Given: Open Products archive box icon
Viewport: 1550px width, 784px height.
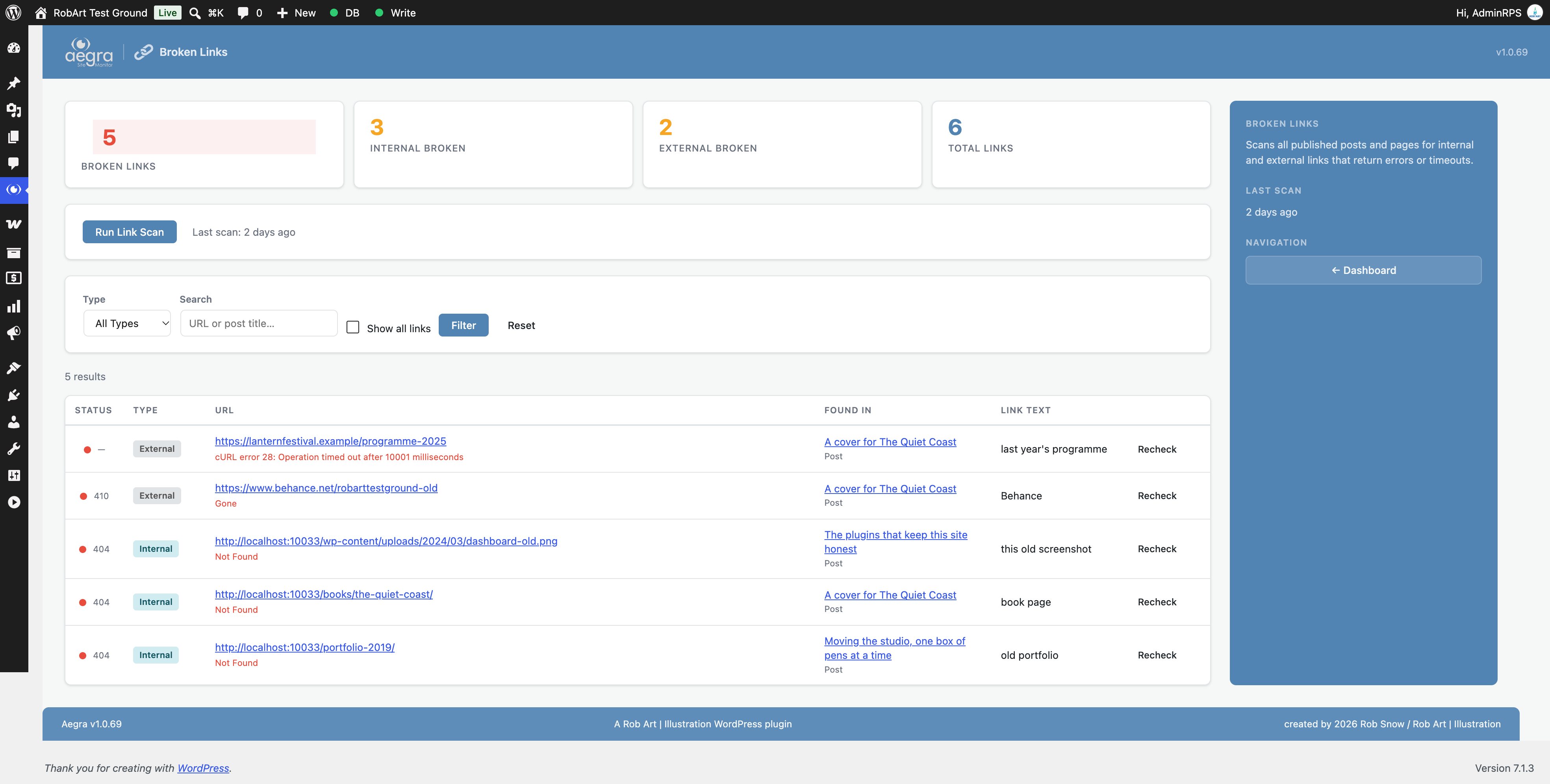Looking at the screenshot, I should click(x=14, y=253).
